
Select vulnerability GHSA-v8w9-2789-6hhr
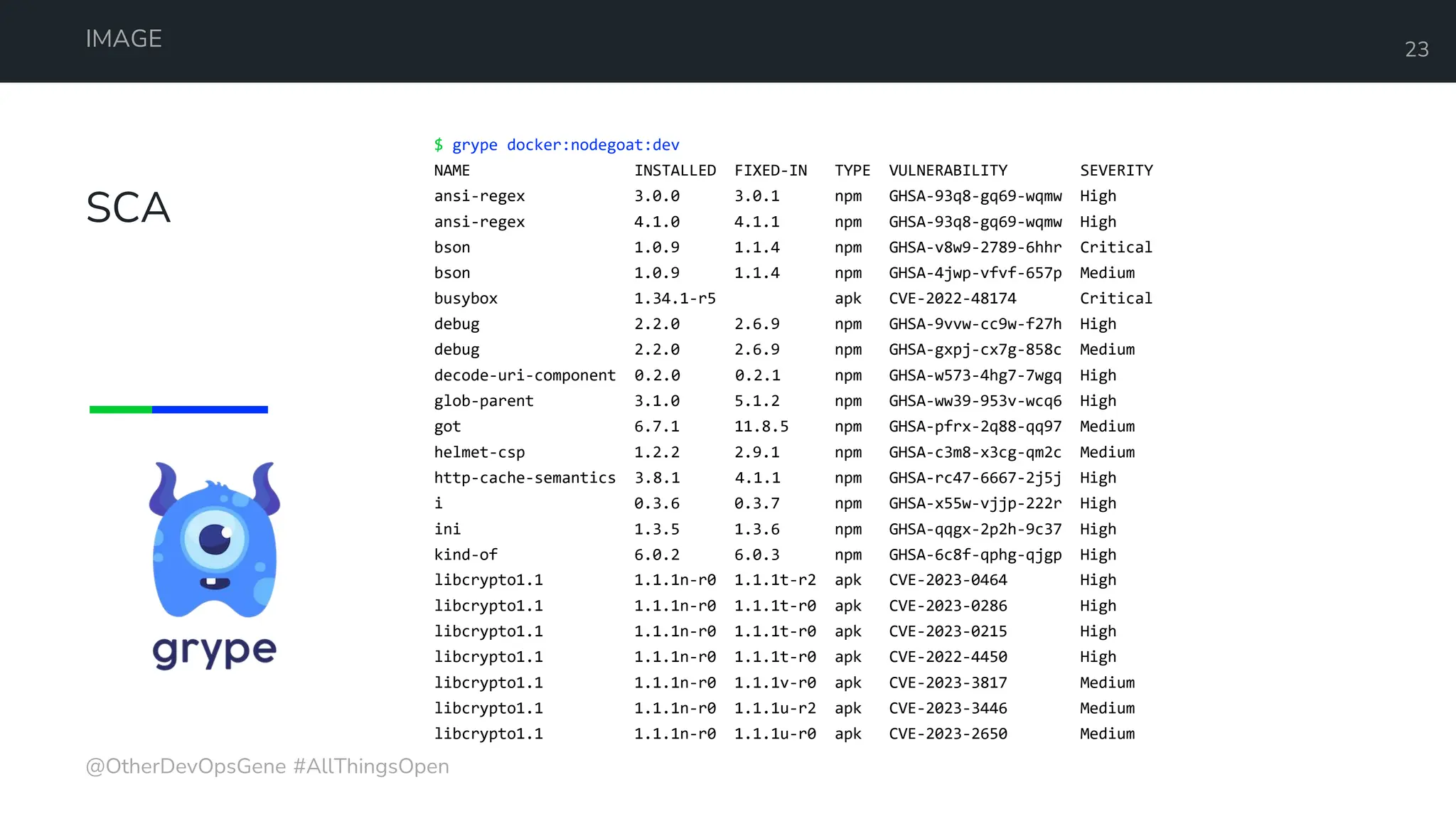tap(975, 247)
